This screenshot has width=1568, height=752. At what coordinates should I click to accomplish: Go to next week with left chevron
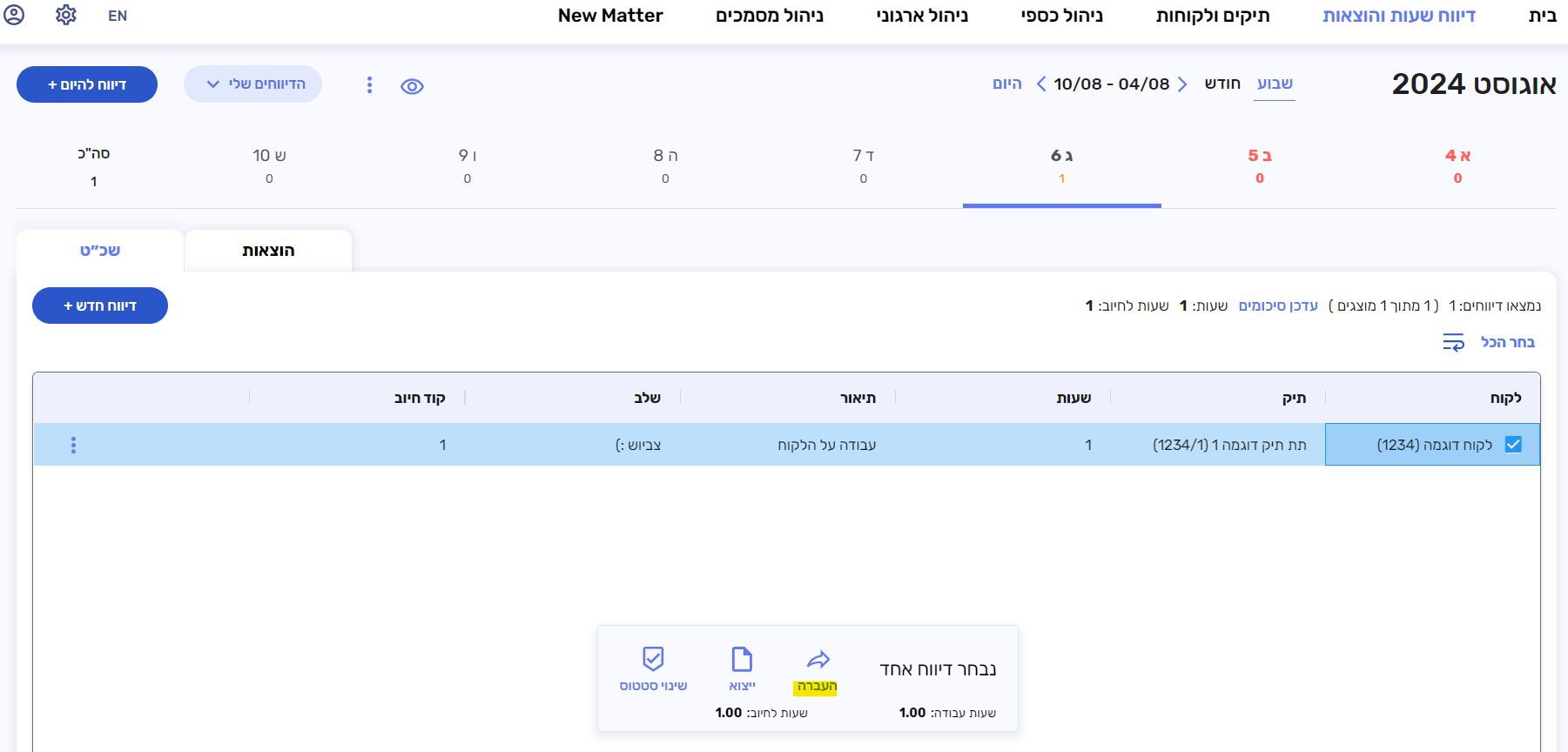coord(1041,84)
